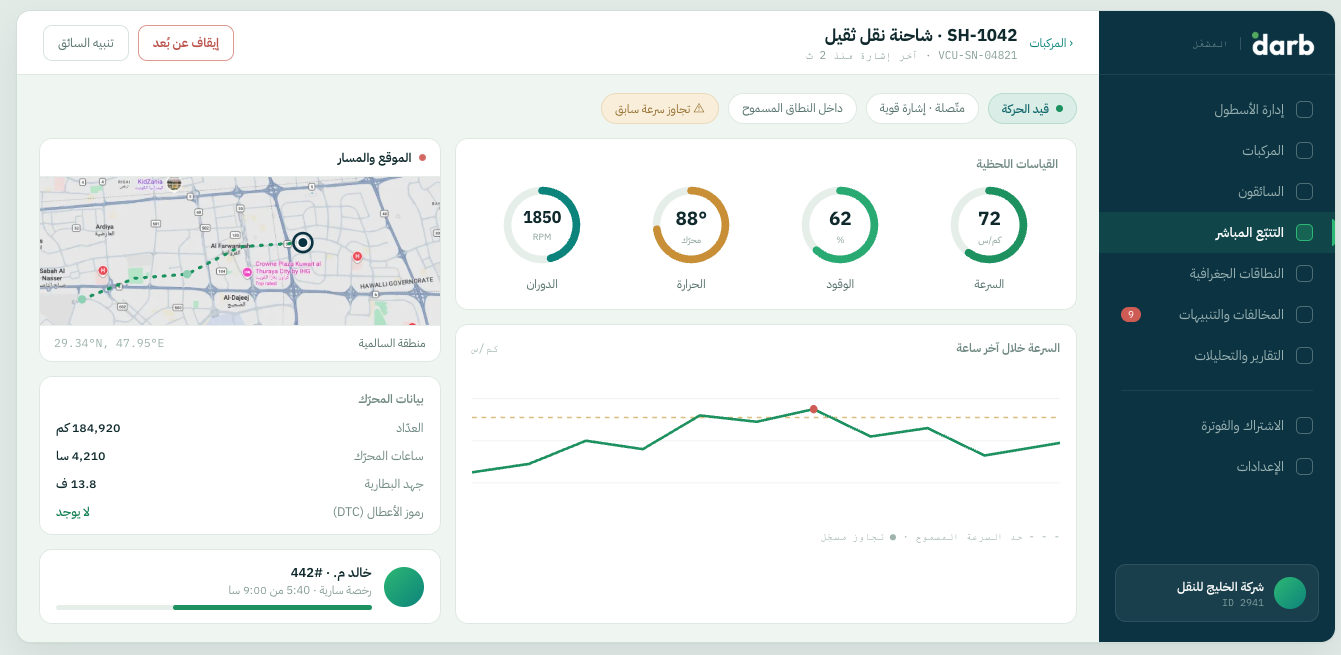Viewport: 1341px width, 655px height.
Task: Click the التقارير والتحليلات sidebar icon
Action: [x=1304, y=356]
